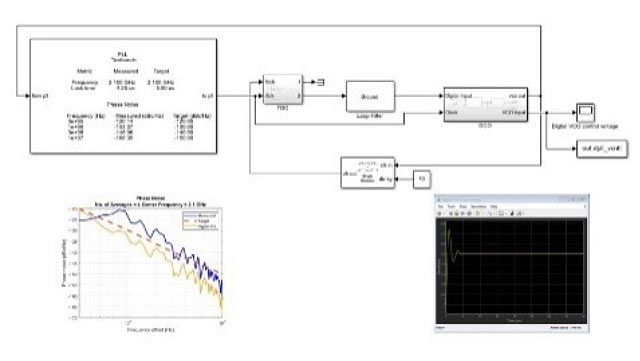Viewport: 640px width, 361px height.
Task: Select the Loop Filter block
Action: [x=370, y=96]
